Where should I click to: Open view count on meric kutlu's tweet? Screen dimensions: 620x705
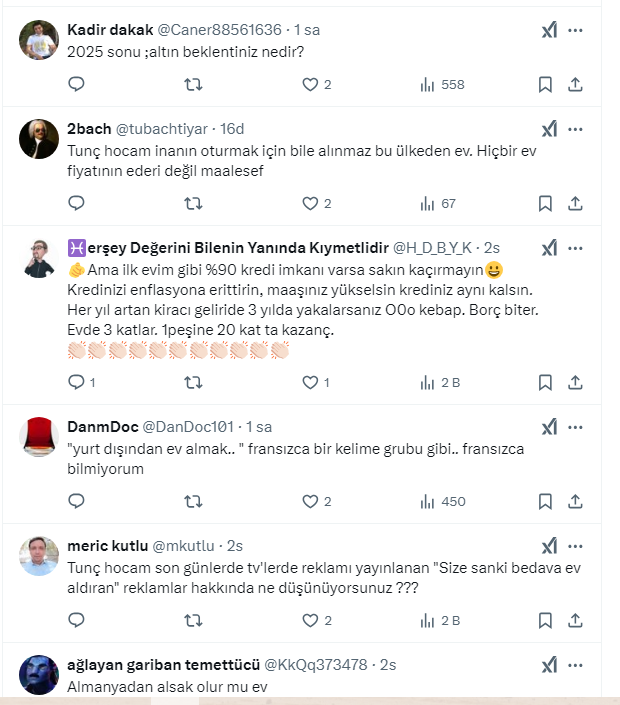click(x=441, y=620)
